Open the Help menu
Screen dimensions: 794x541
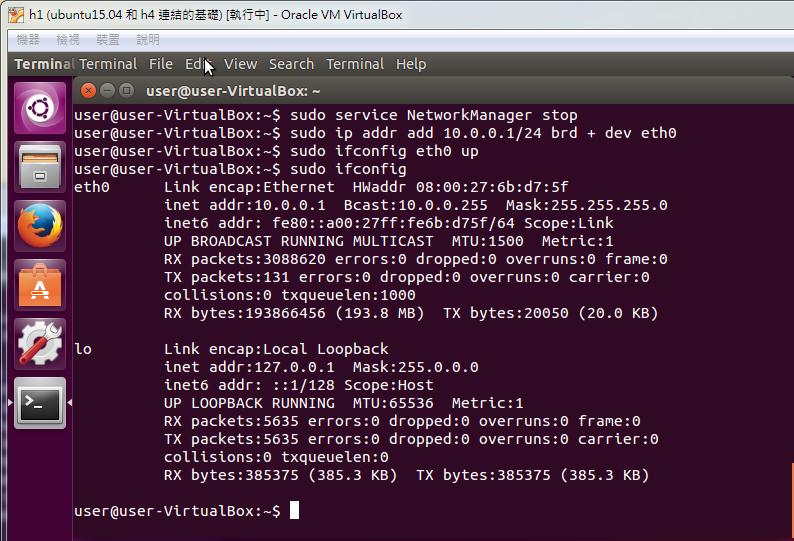411,64
